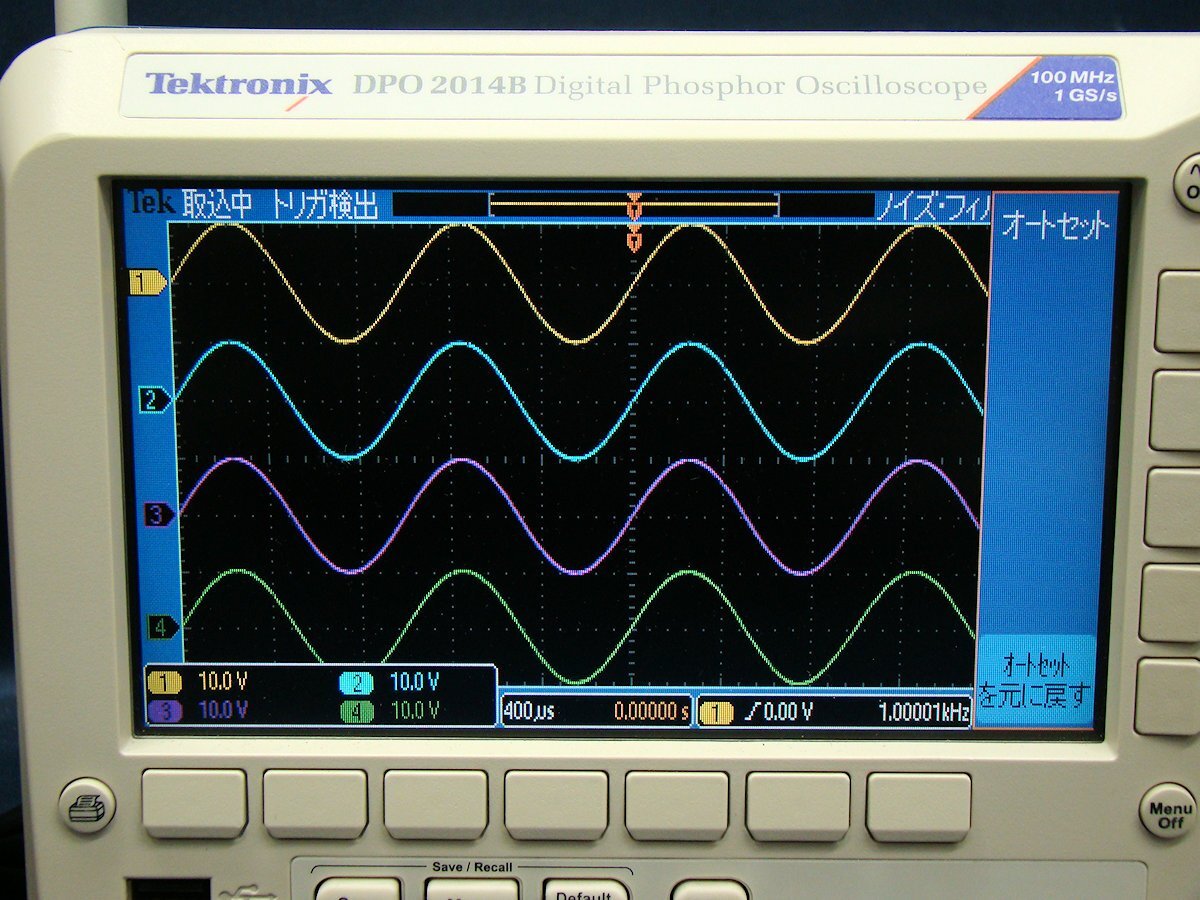Select the cyan channel 2 badge in readout
Image resolution: width=1200 pixels, height=900 pixels.
(356, 683)
